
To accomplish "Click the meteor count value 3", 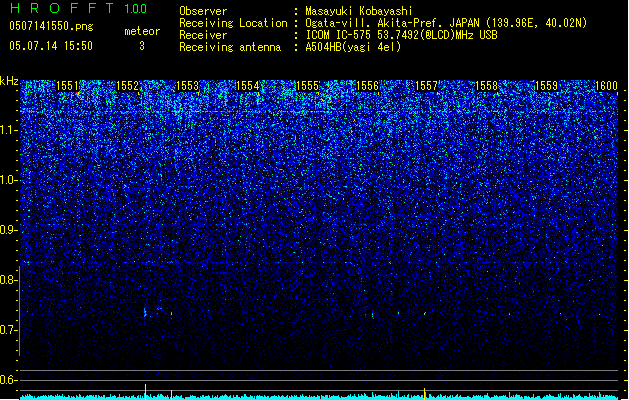I will pos(142,46).
